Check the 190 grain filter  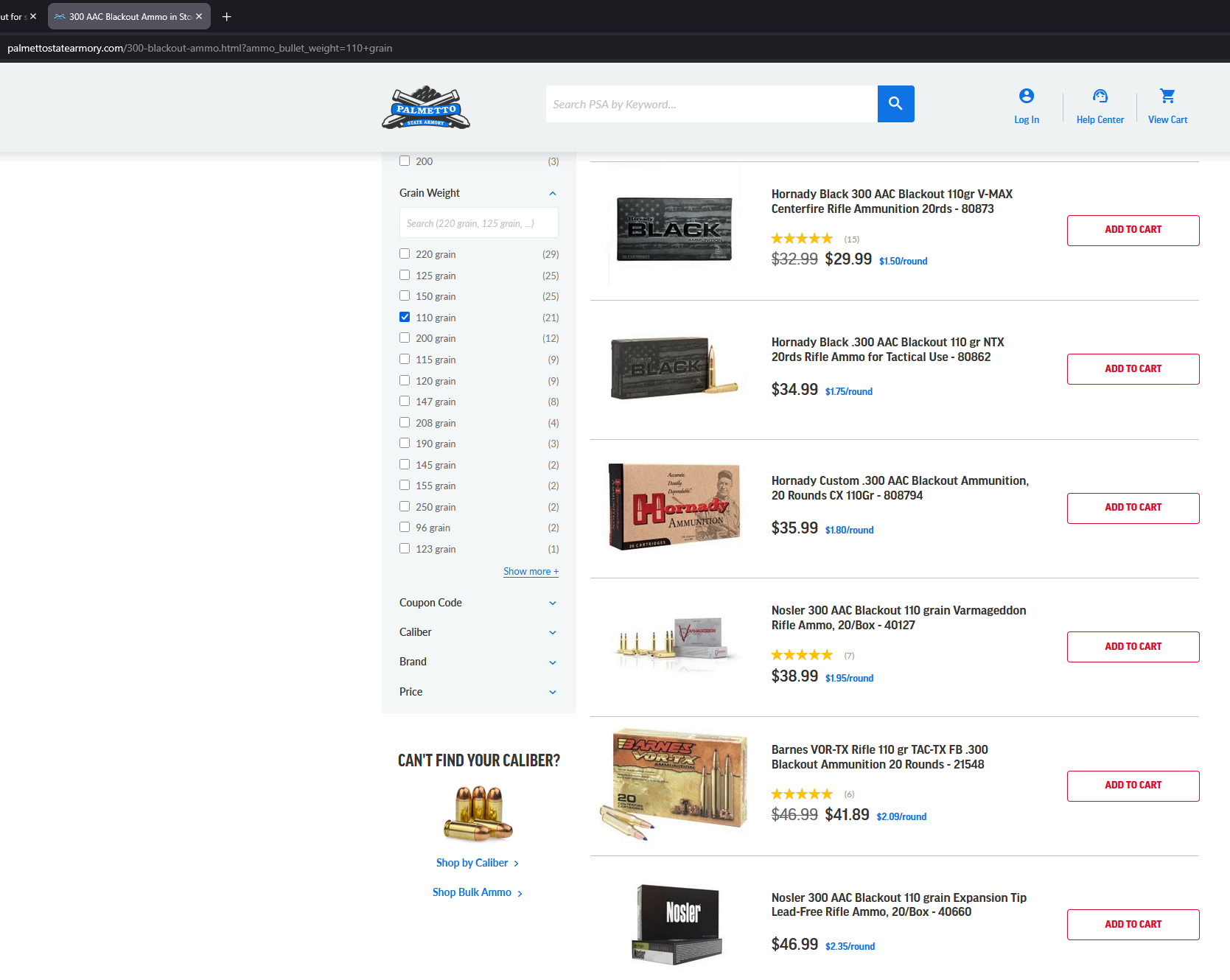(405, 444)
